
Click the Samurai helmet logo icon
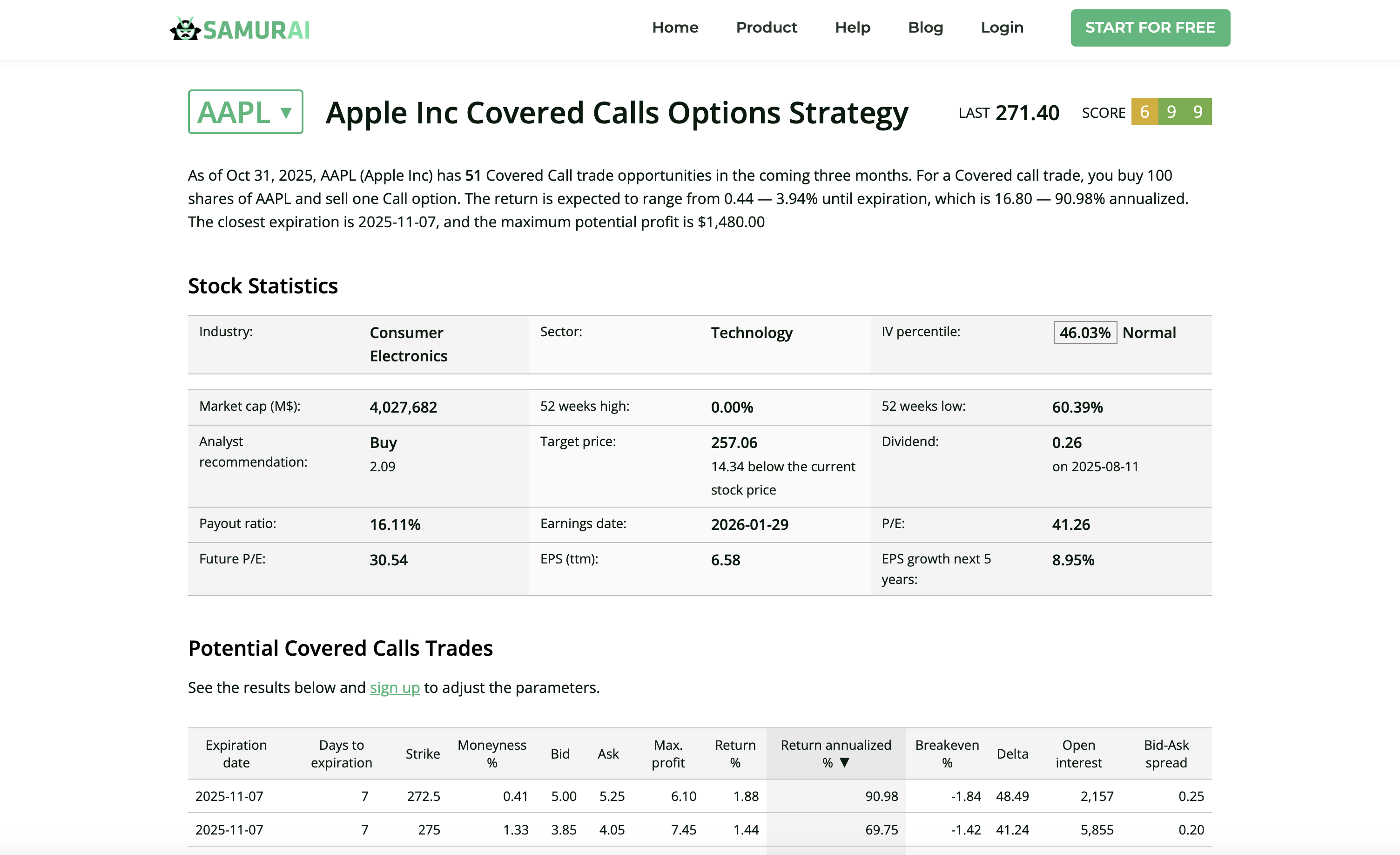(x=185, y=28)
